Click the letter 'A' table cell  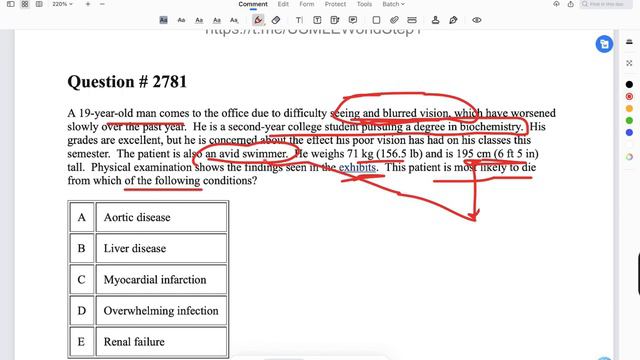(x=82, y=217)
